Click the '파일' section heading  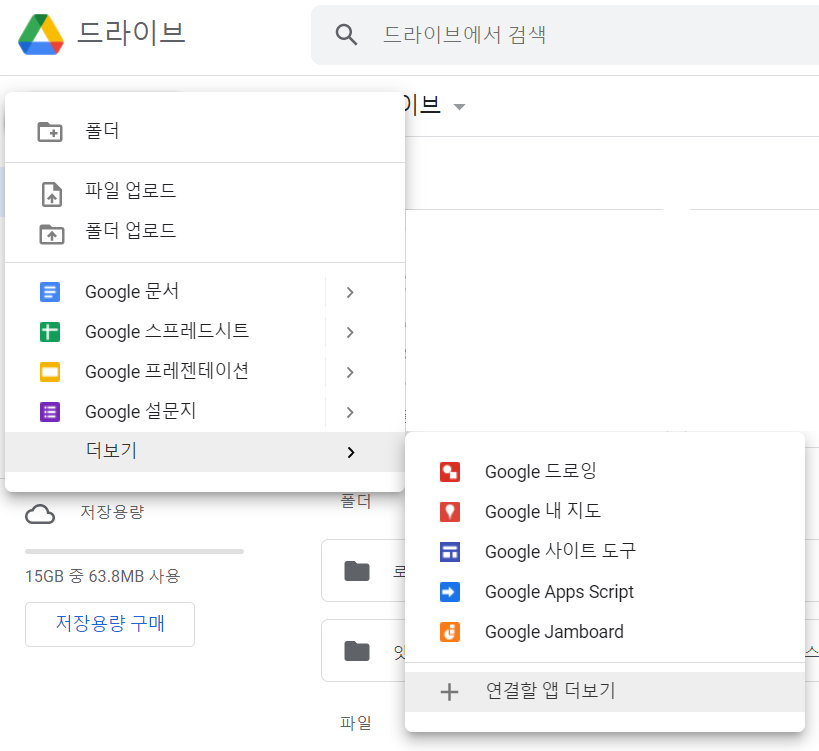point(356,723)
